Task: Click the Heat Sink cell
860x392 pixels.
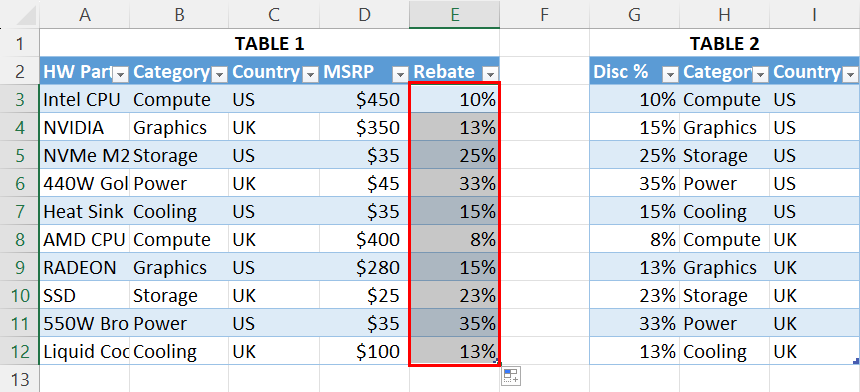Action: pos(84,212)
